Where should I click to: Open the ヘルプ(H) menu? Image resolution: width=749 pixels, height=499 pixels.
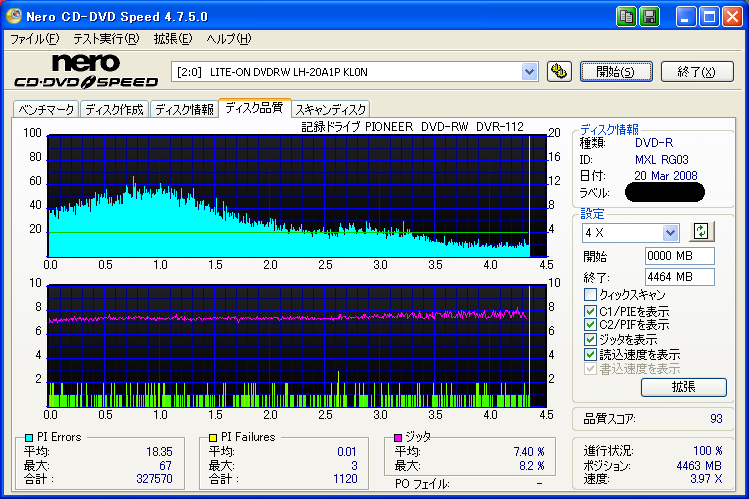point(229,39)
